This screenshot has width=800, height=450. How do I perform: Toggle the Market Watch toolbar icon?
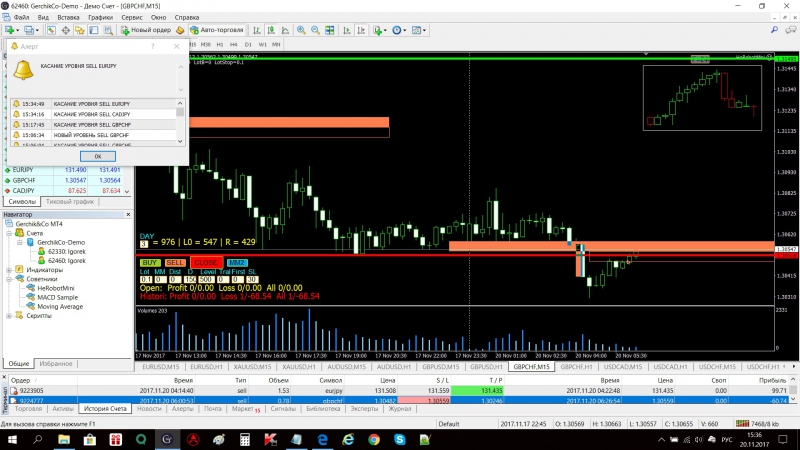(51, 31)
